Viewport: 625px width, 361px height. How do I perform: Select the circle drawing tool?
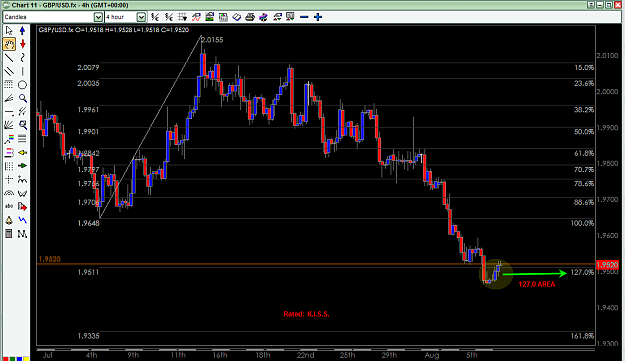click(x=22, y=85)
